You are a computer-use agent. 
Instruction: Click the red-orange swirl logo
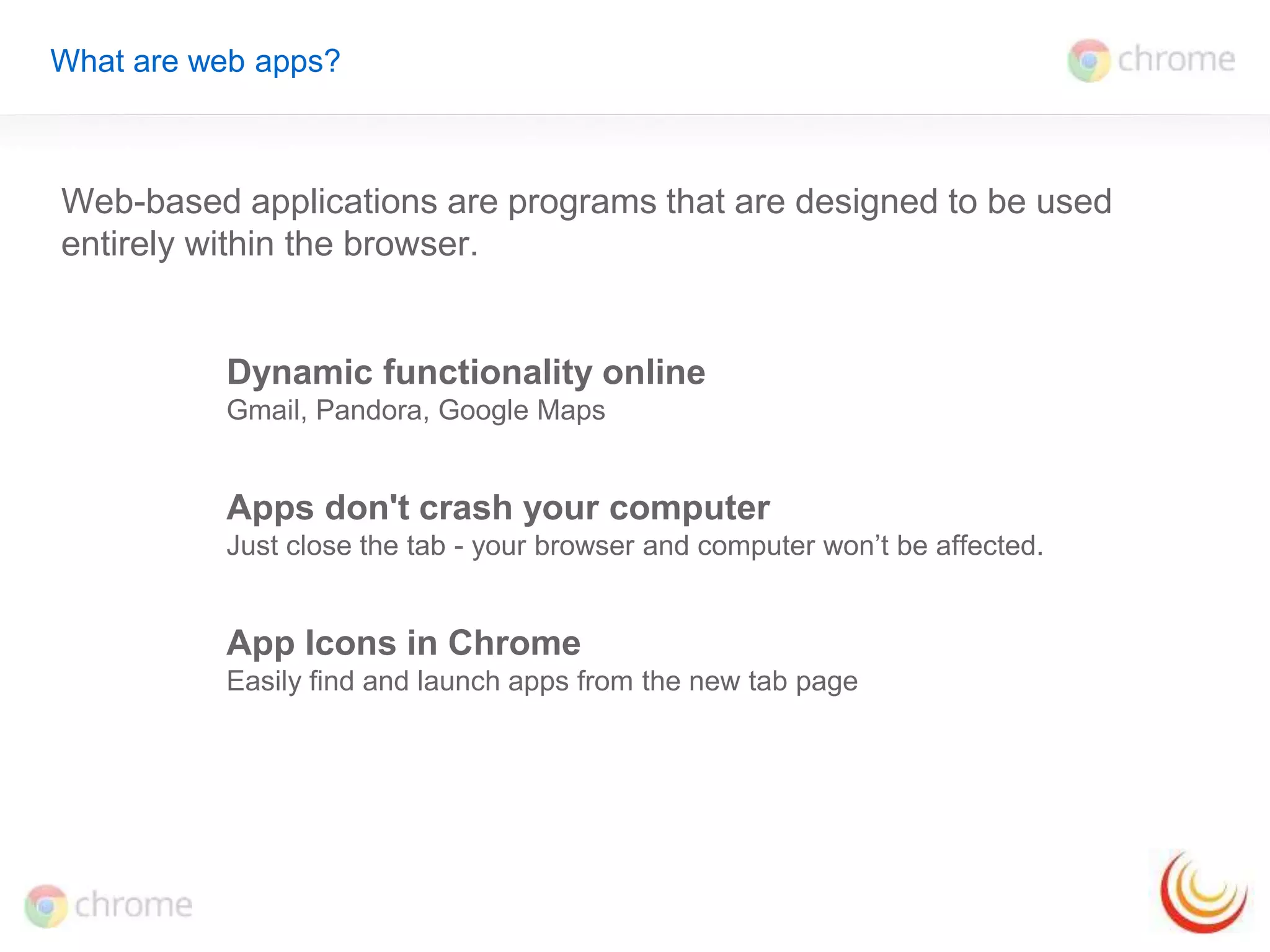1204,891
